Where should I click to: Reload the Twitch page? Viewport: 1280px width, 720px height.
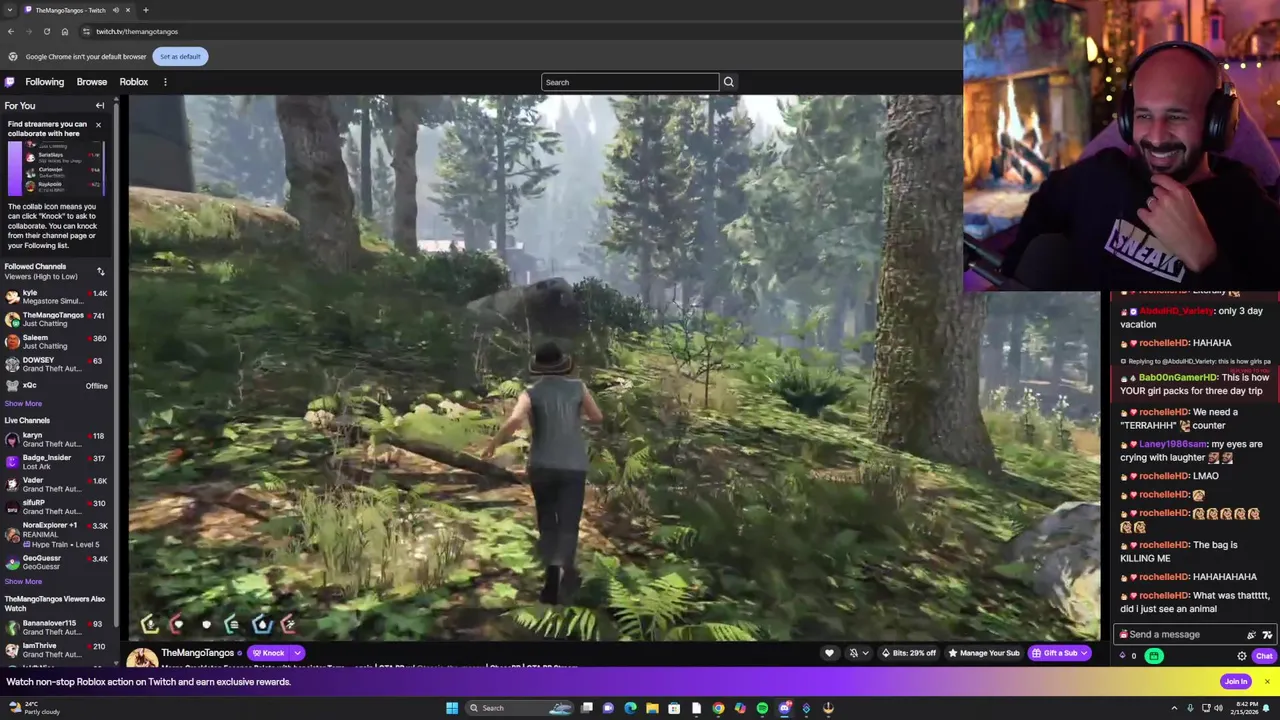pos(46,31)
